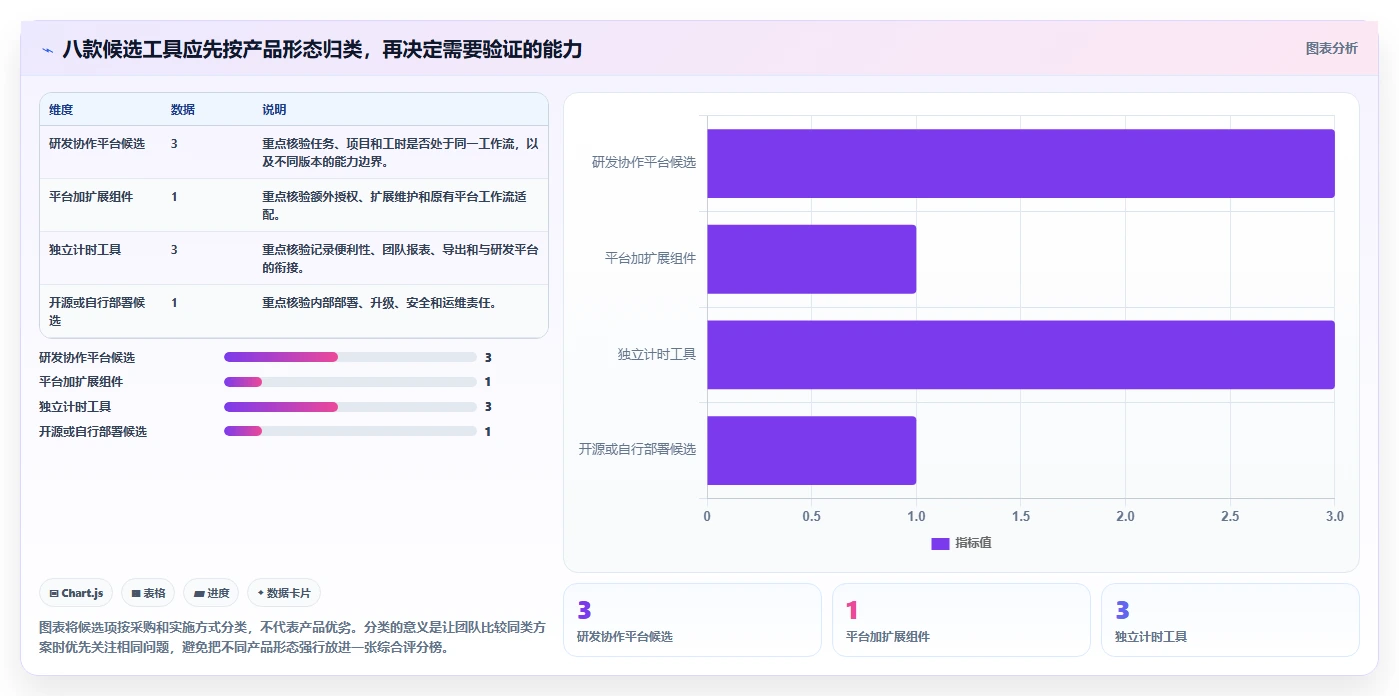Click the 开源或自行部署候选 chart bar

click(811, 450)
